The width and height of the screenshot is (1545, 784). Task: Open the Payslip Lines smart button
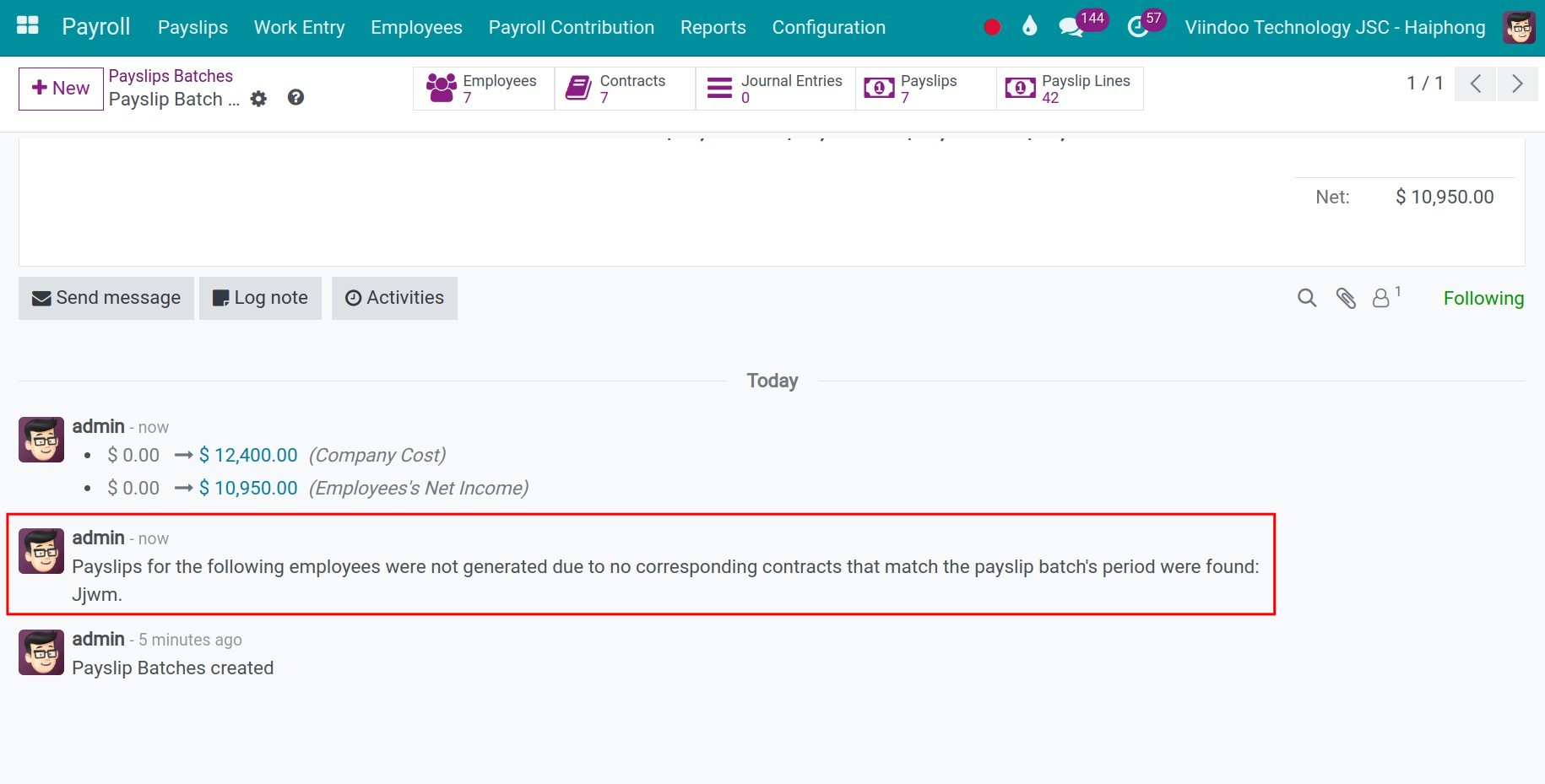pos(1068,88)
